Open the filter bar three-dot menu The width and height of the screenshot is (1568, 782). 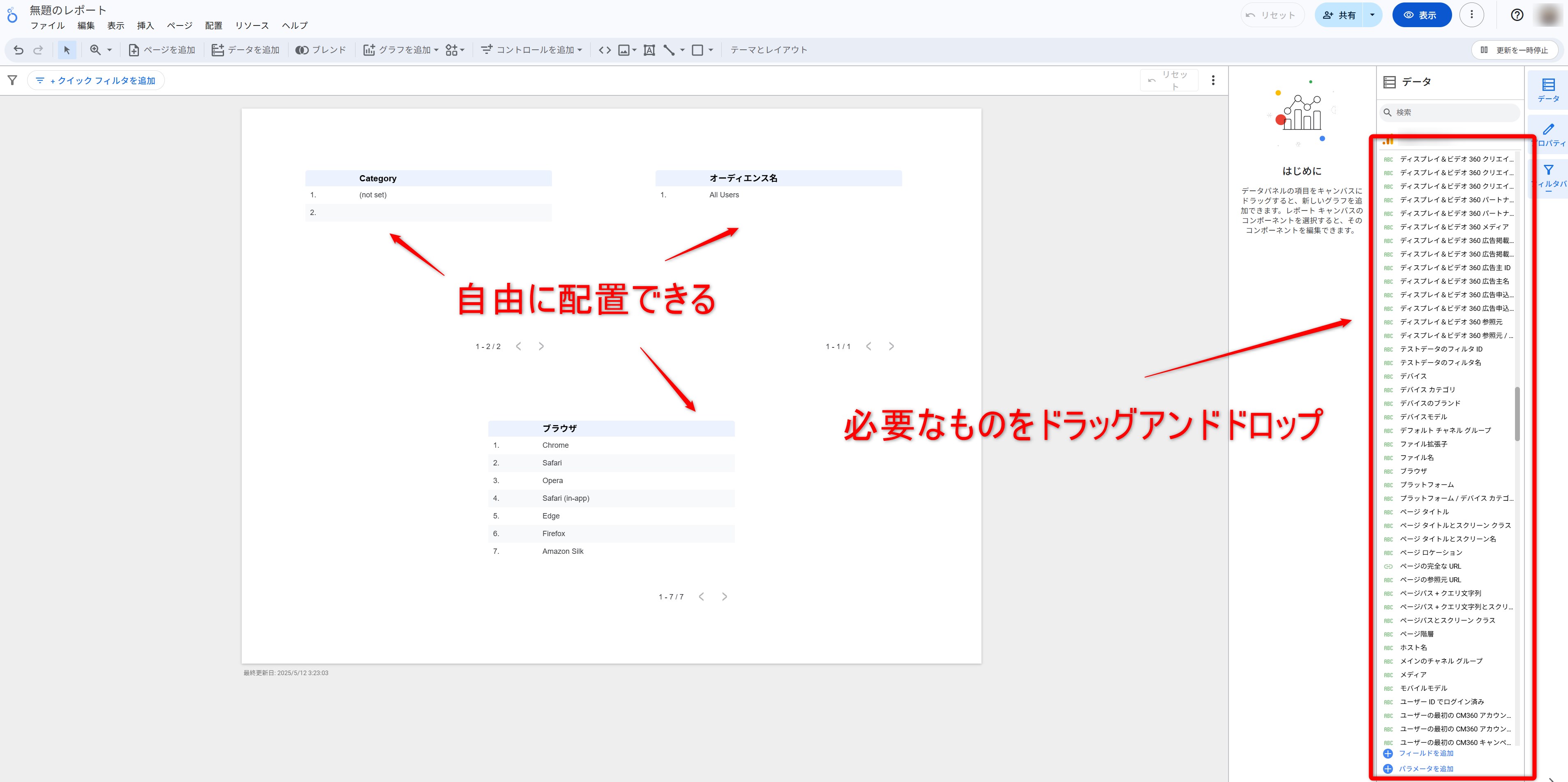point(1213,81)
